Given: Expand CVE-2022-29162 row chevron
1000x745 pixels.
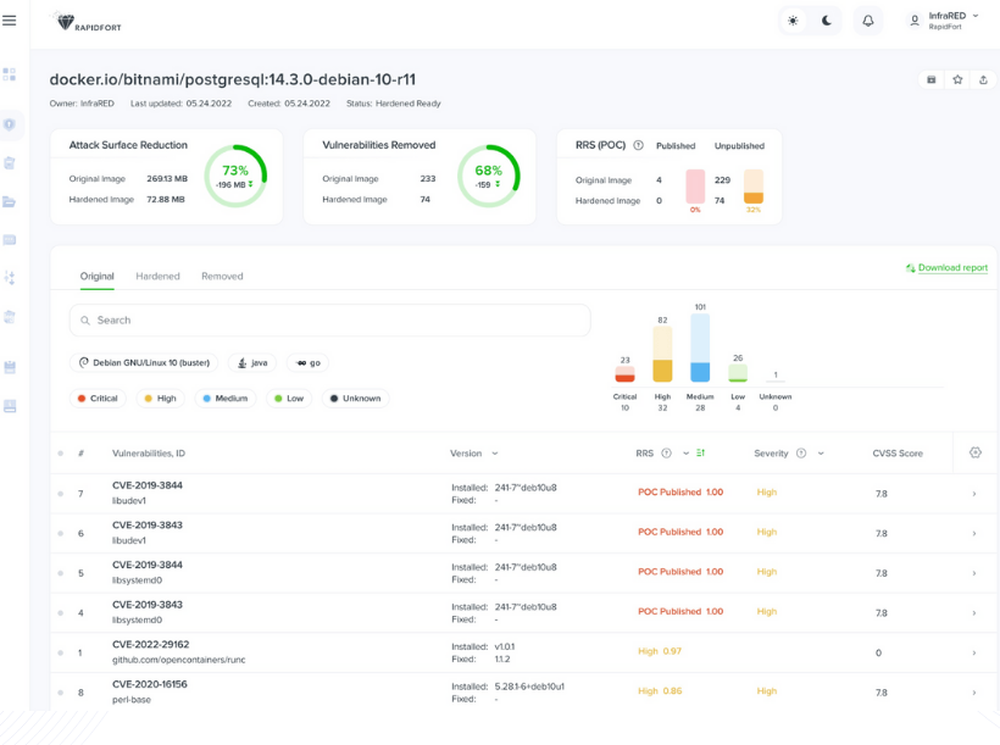Looking at the screenshot, I should click(x=974, y=653).
